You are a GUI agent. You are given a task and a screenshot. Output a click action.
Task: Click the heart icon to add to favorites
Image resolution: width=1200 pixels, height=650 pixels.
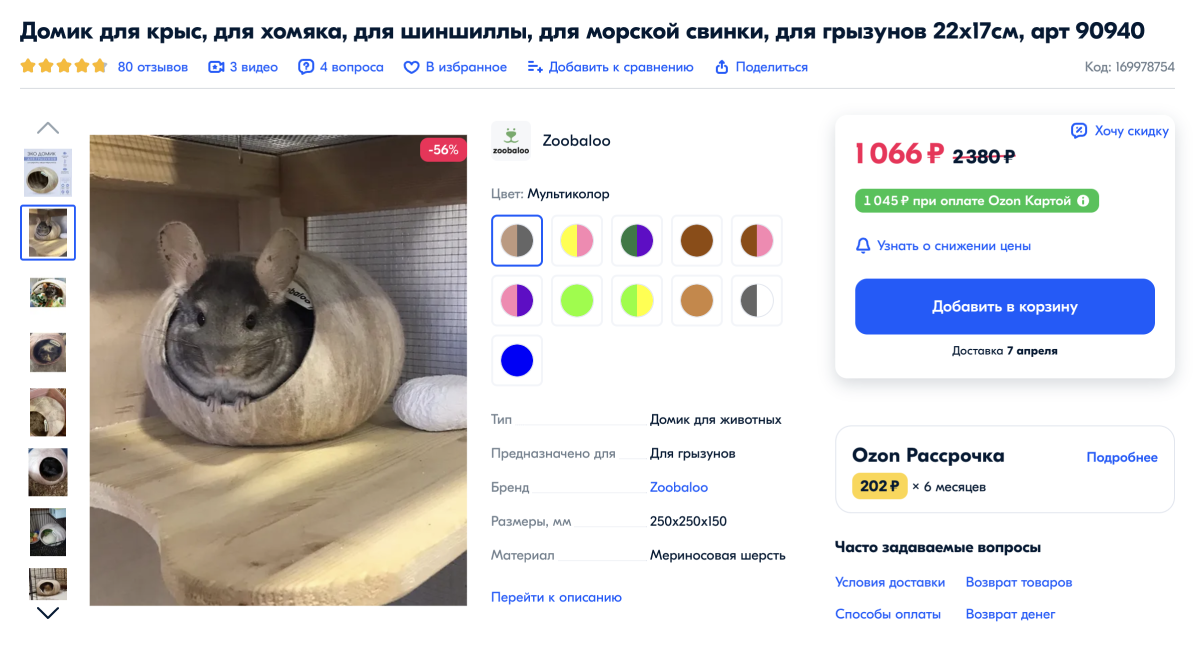point(411,67)
